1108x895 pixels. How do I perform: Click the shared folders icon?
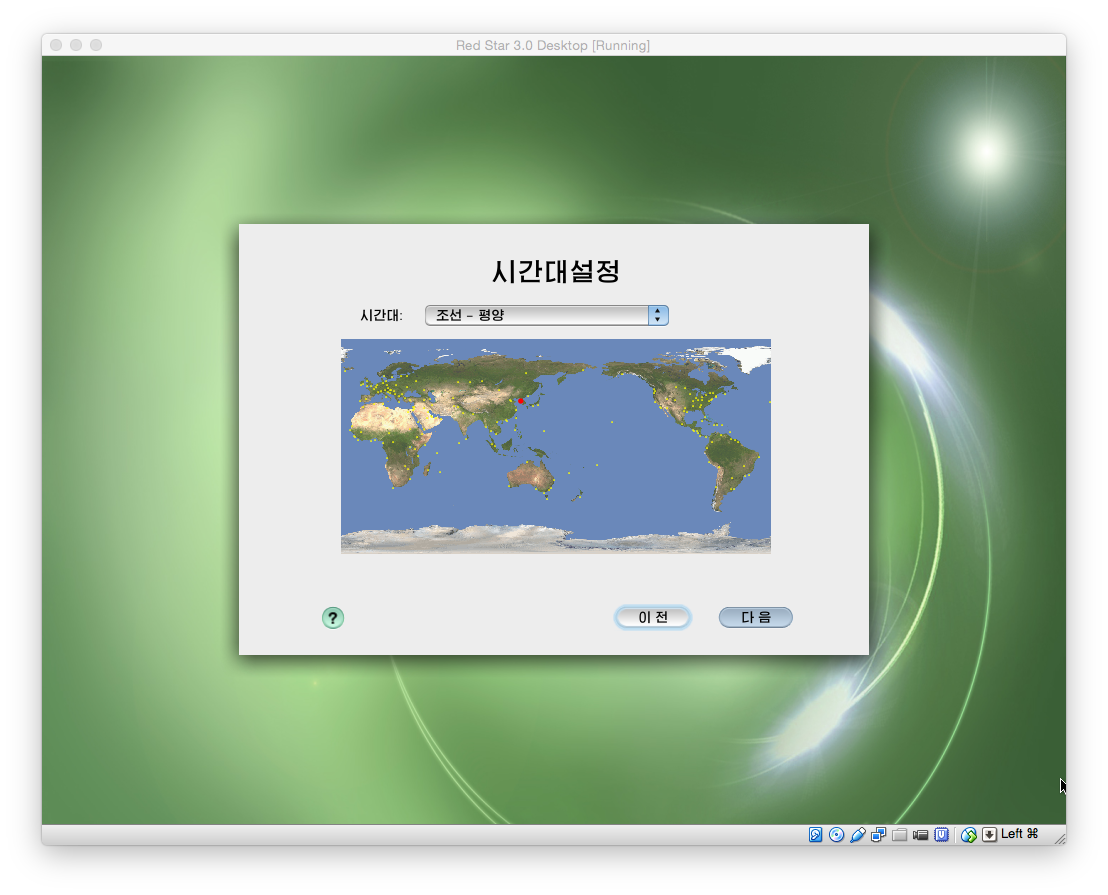click(x=900, y=835)
